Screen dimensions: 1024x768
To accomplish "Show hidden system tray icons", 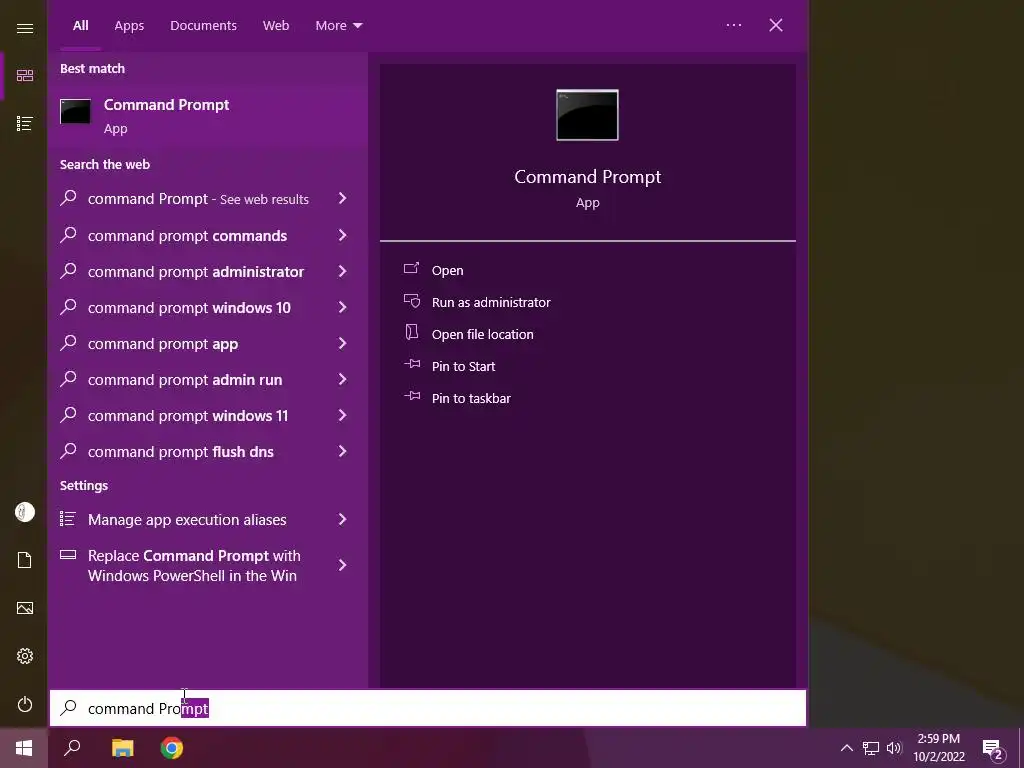I will click(x=846, y=748).
